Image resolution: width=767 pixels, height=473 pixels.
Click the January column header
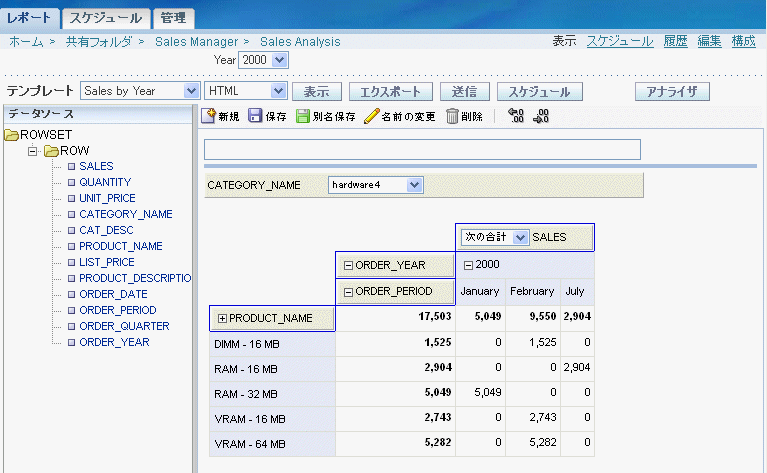[479, 292]
